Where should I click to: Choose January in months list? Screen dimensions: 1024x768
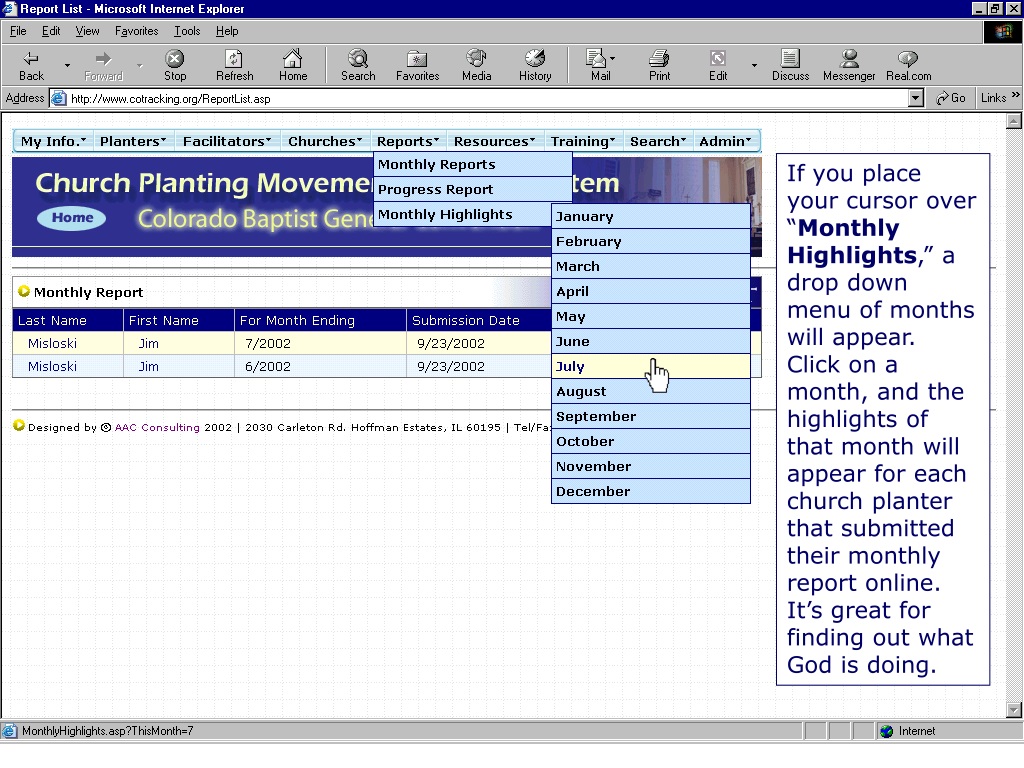tap(650, 216)
